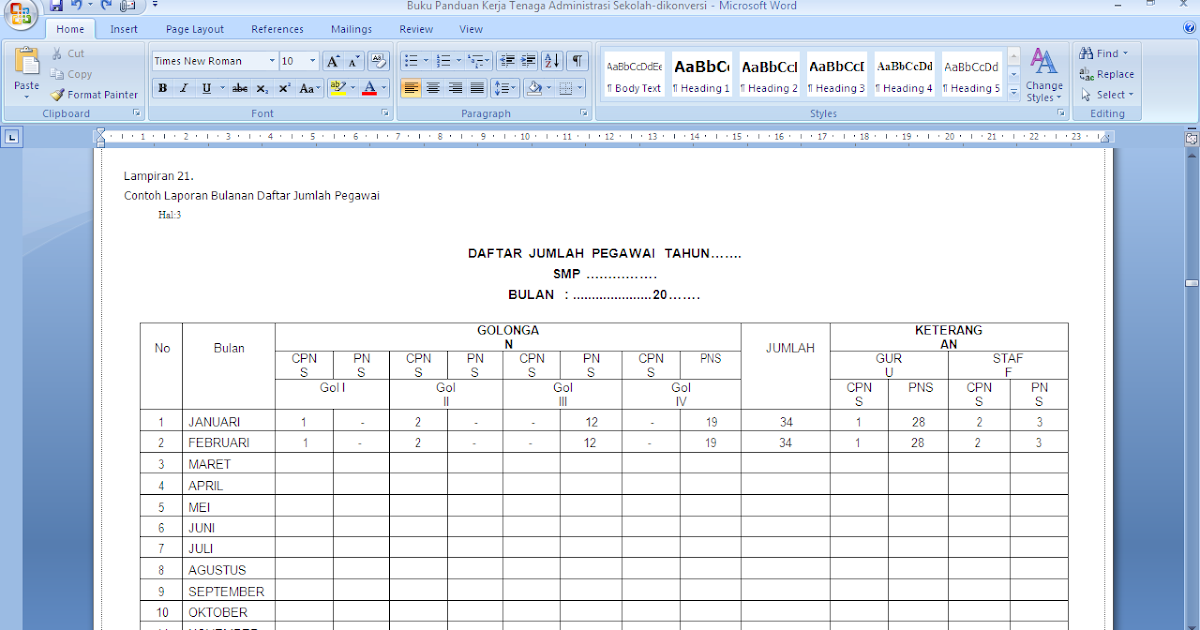
Task: Toggle bold formatting in the Font group
Action: pos(161,88)
